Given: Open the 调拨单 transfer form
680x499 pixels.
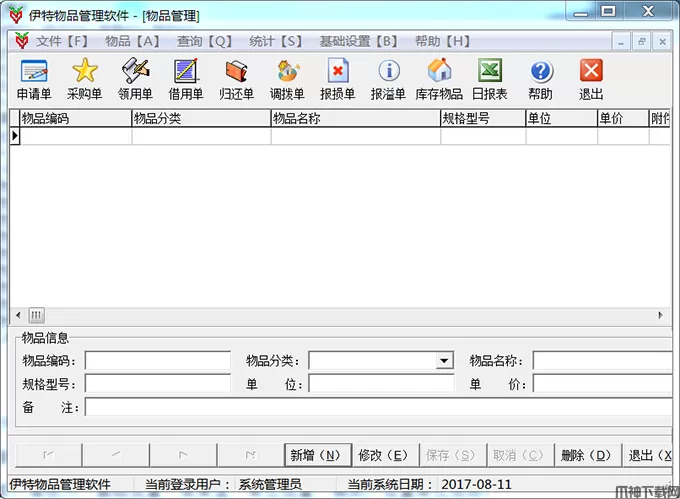Looking at the screenshot, I should 287,79.
